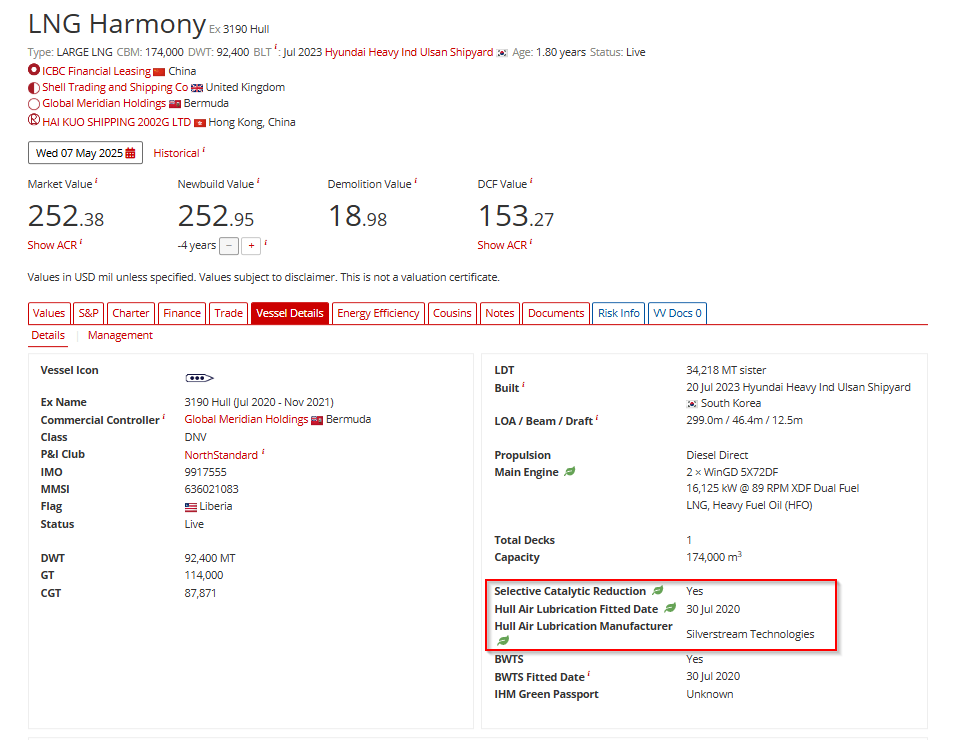Increase newbuild years with the plus button

tap(251, 245)
